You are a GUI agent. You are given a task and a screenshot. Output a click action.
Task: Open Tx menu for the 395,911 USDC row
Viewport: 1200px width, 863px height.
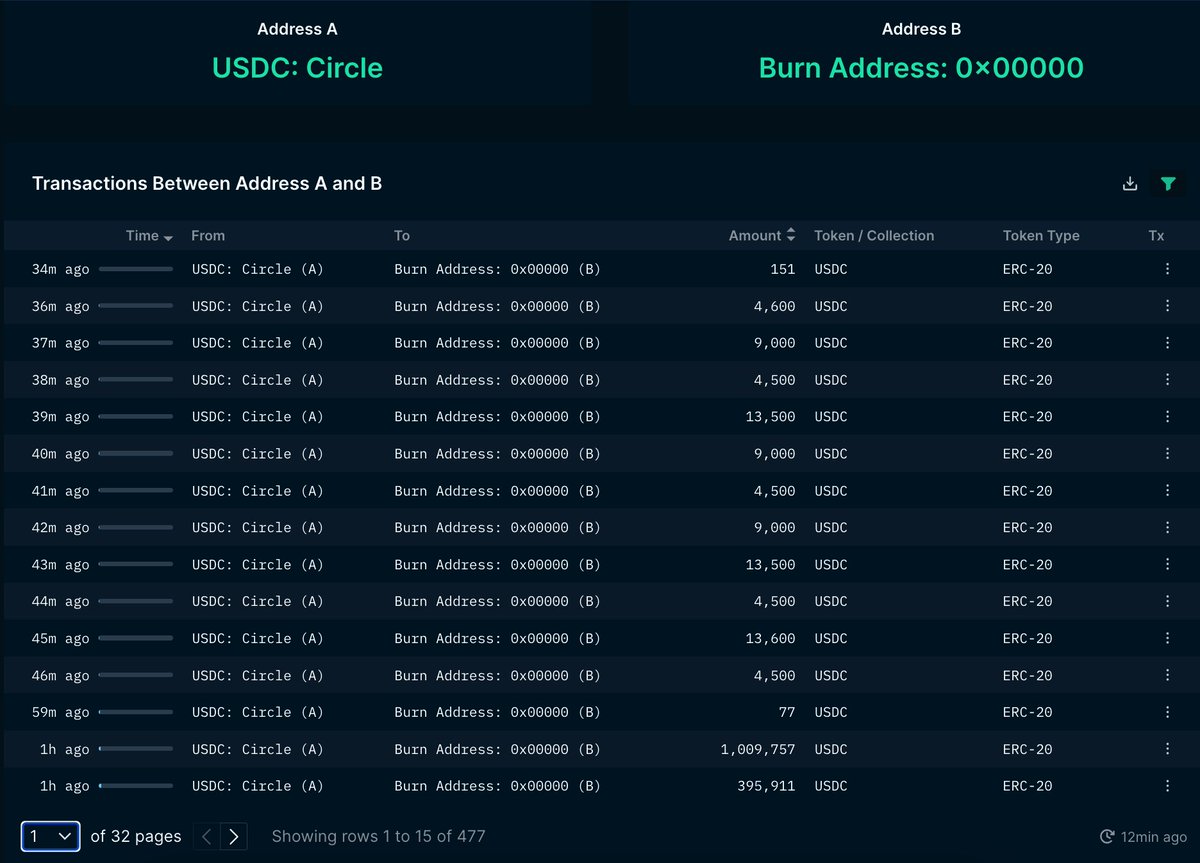pyautogui.click(x=1167, y=786)
